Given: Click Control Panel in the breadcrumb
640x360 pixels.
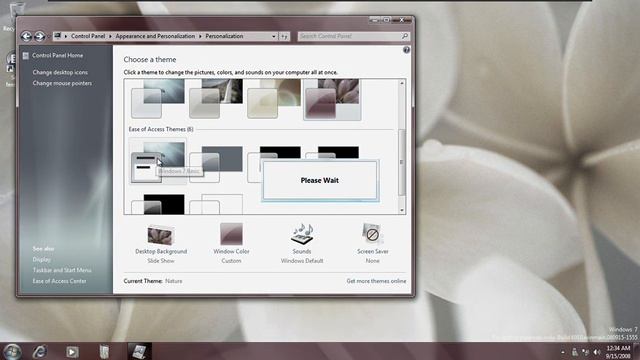Looking at the screenshot, I should tap(88, 36).
